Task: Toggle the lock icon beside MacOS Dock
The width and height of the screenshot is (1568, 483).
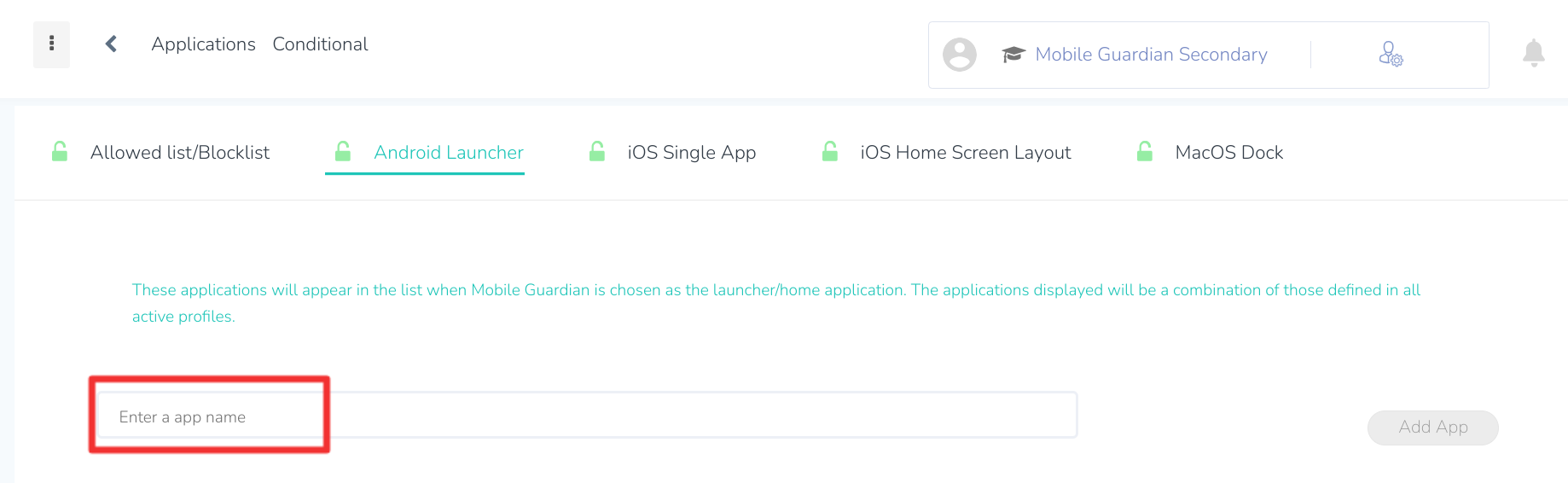Action: coord(1145,152)
